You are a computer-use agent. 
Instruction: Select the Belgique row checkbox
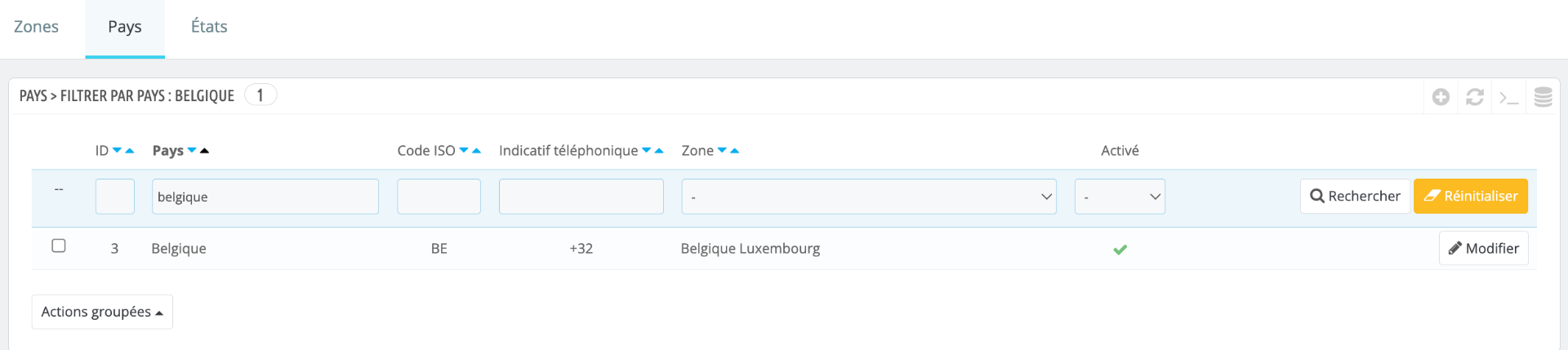tap(59, 246)
